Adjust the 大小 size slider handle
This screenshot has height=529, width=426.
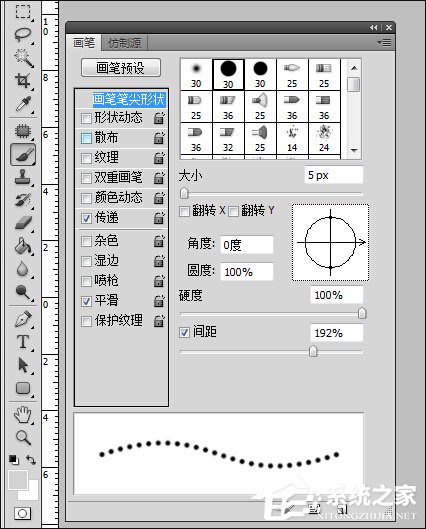point(184,193)
